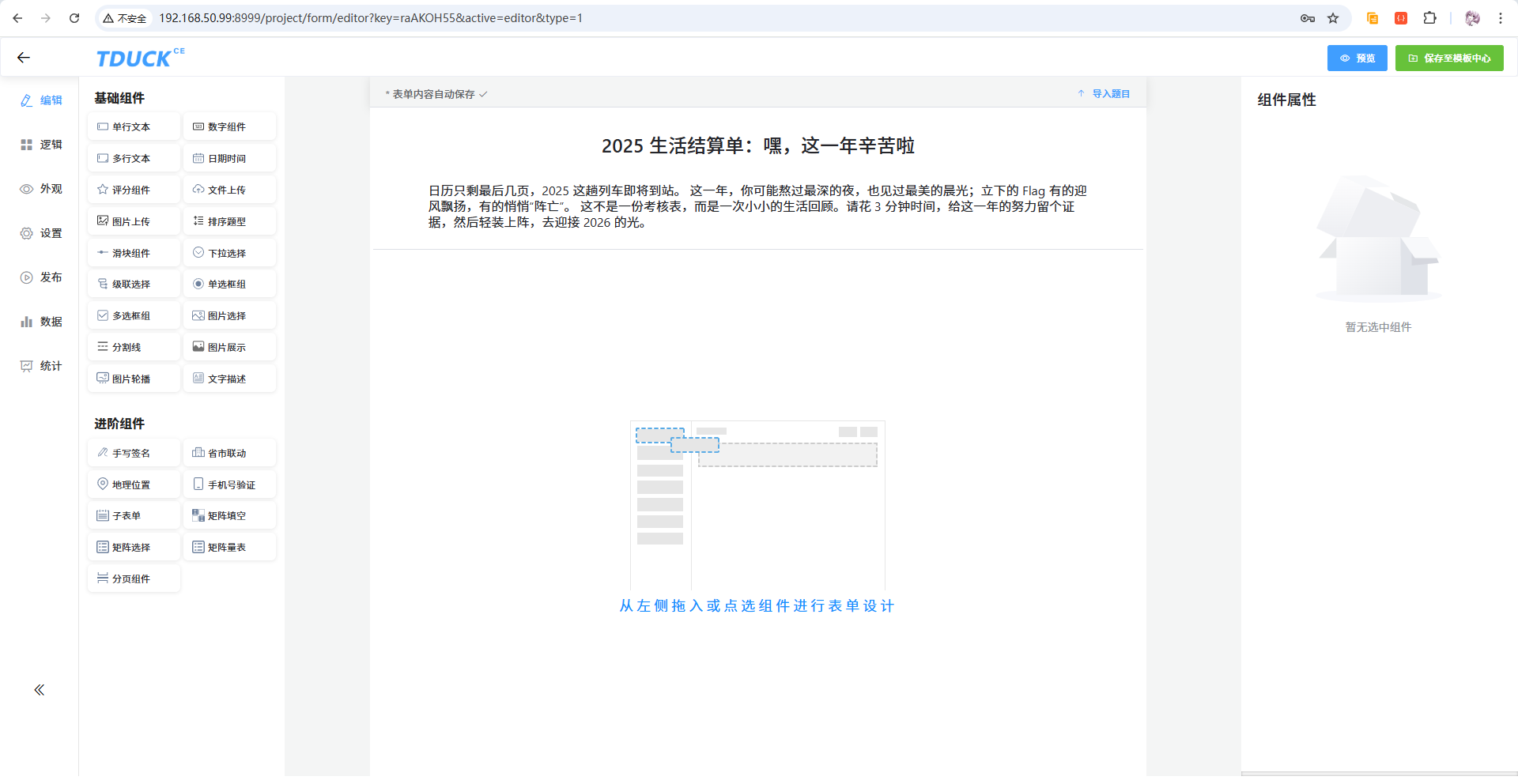Add the 评分组件 star rating component
Image resolution: width=1518 pixels, height=784 pixels.
coord(133,190)
